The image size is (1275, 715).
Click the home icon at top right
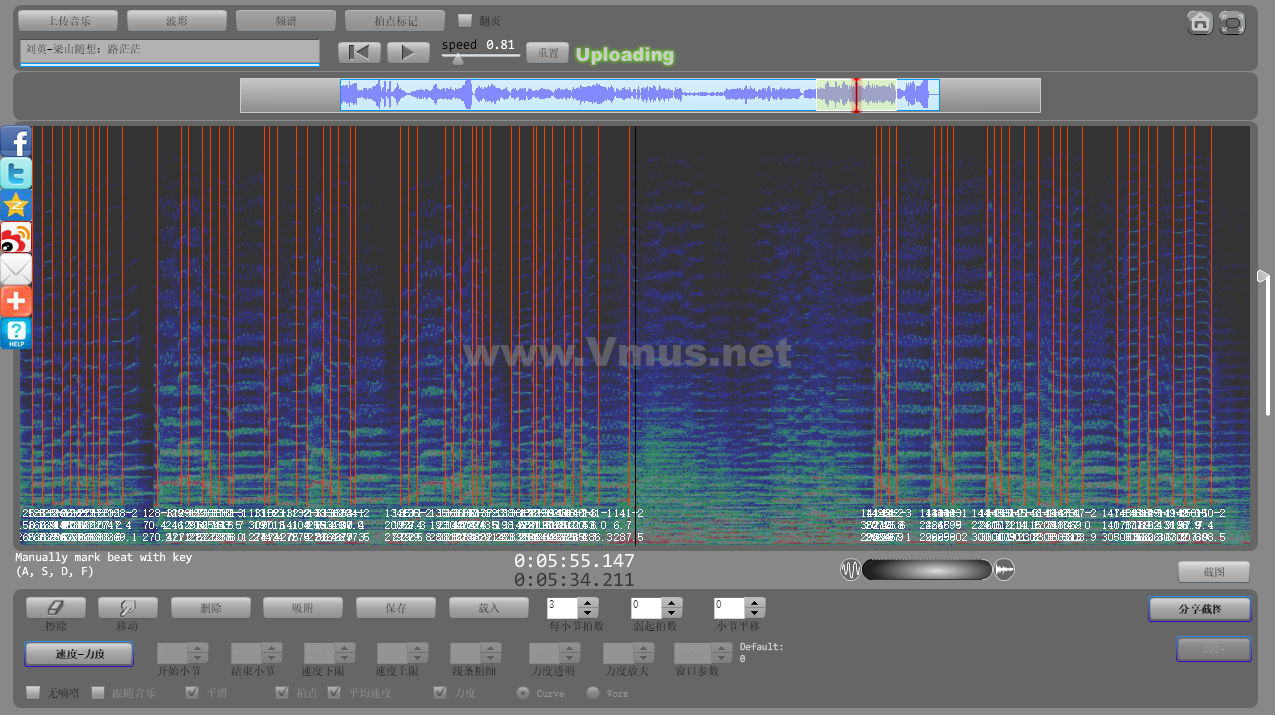point(1200,23)
